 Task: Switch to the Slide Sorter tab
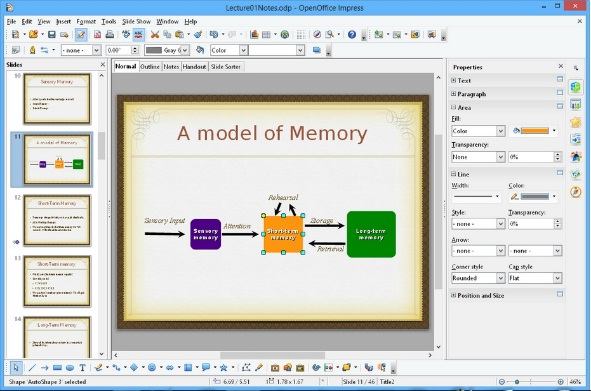click(225, 67)
